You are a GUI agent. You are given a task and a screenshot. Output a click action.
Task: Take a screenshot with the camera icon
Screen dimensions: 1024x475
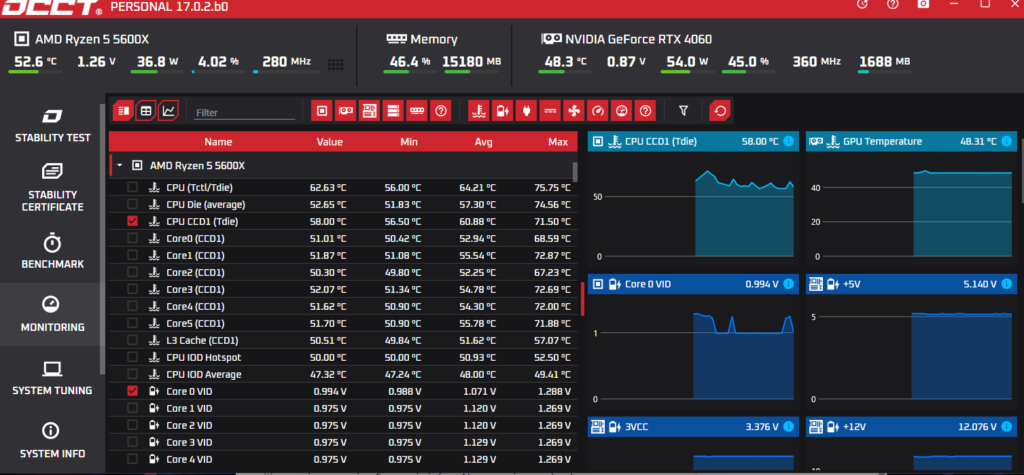click(923, 4)
